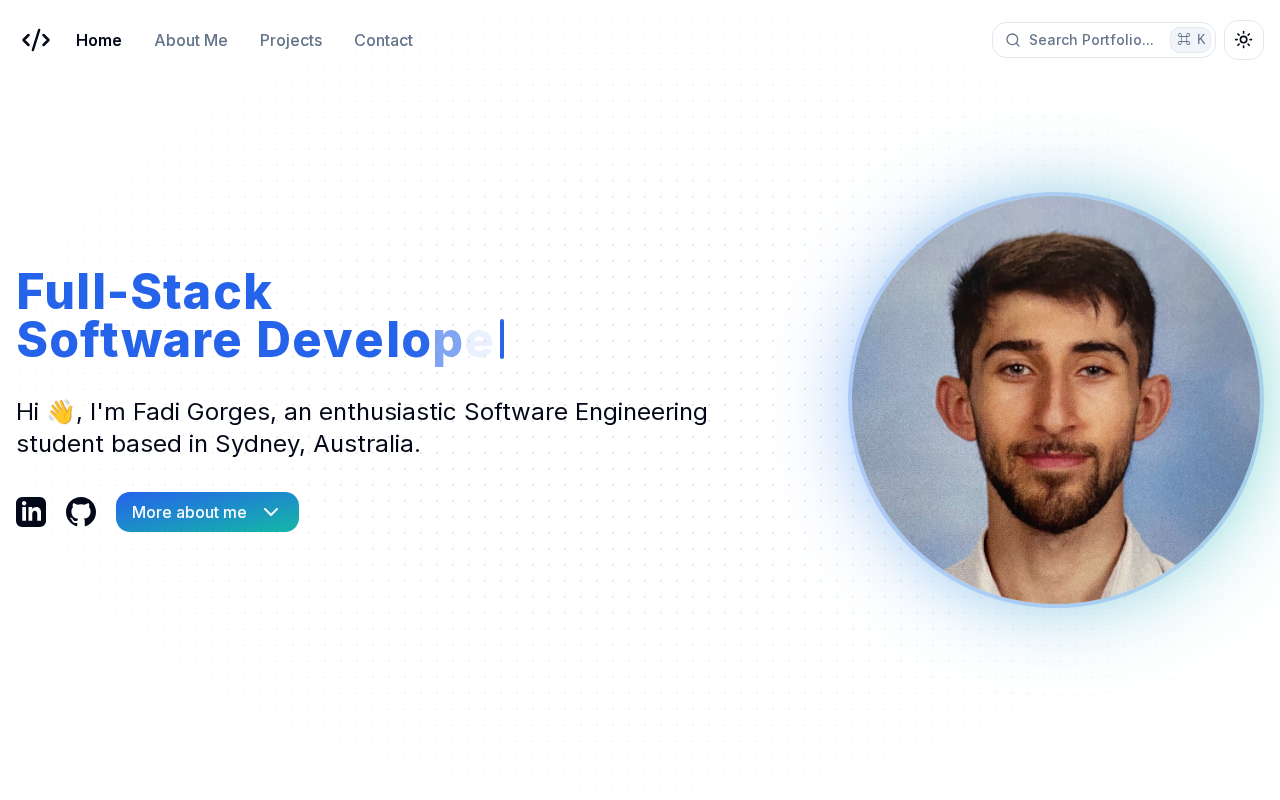The width and height of the screenshot is (1280, 800).
Task: Click the code brackets logo icon
Action: pyautogui.click(x=36, y=40)
